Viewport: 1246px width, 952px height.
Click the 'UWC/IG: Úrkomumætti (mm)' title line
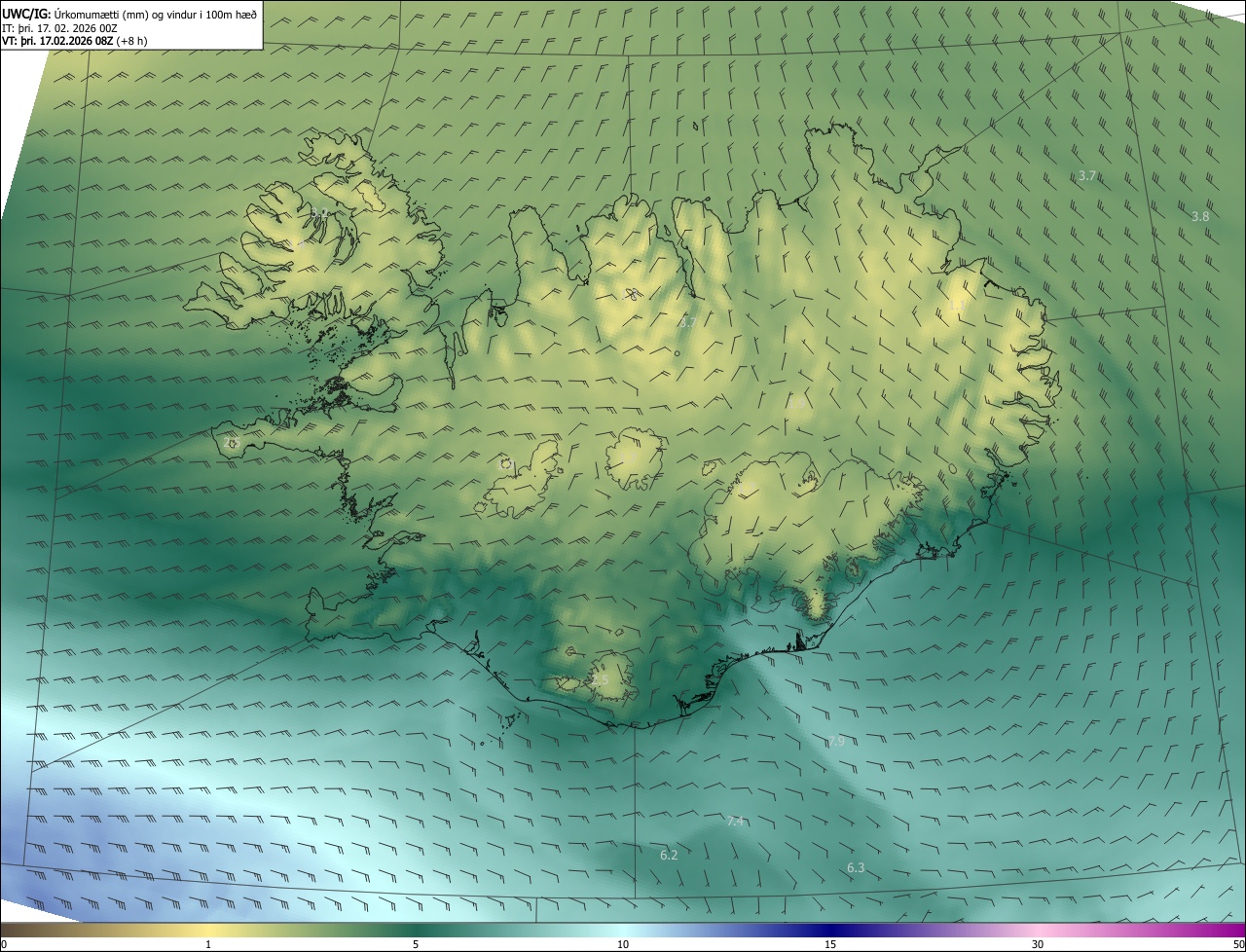(129, 13)
